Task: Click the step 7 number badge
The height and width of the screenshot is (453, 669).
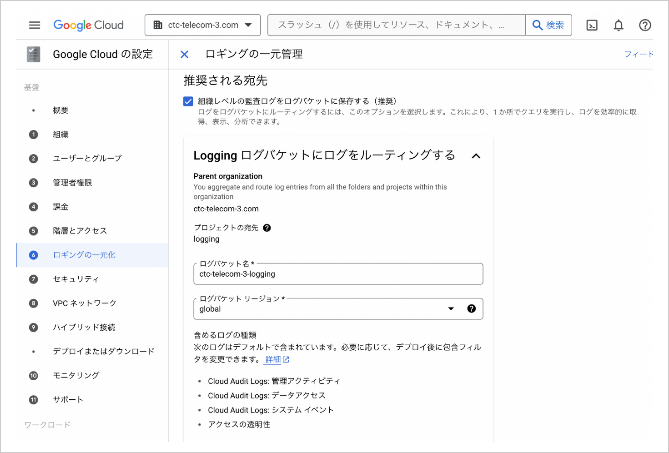Action: pos(33,279)
